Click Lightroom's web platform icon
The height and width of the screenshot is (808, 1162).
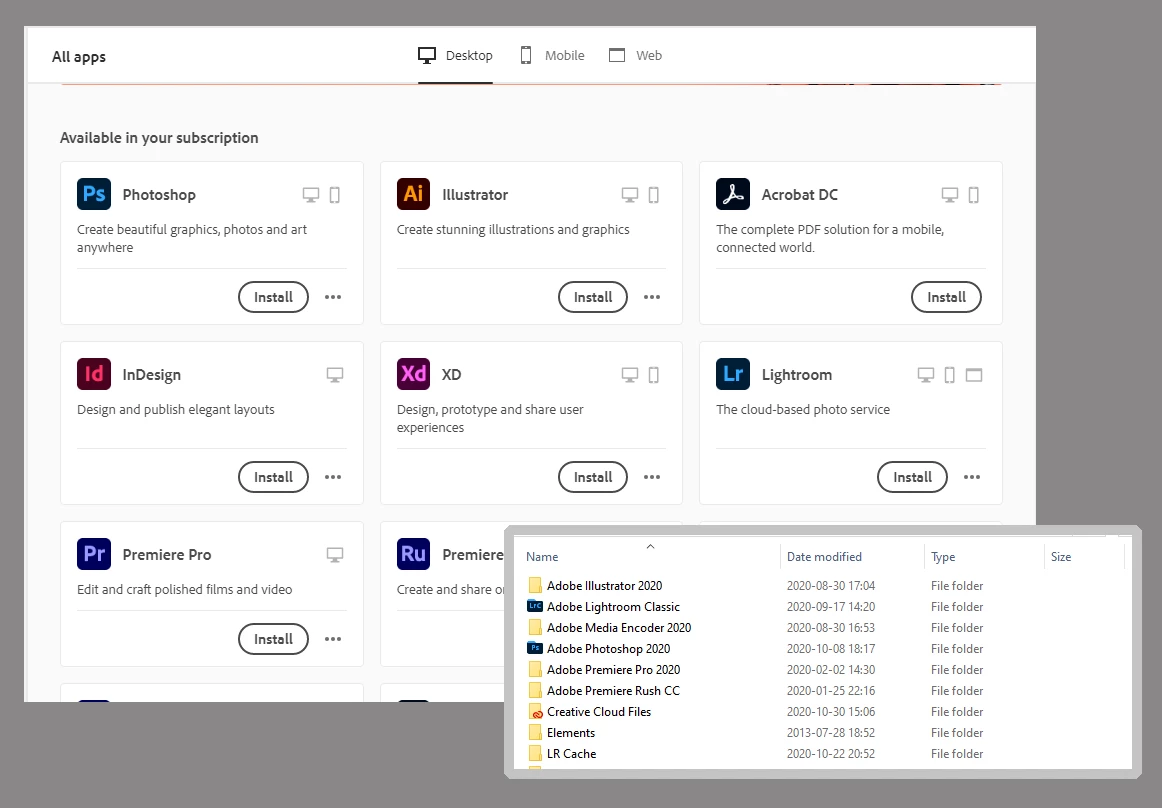pyautogui.click(x=974, y=375)
